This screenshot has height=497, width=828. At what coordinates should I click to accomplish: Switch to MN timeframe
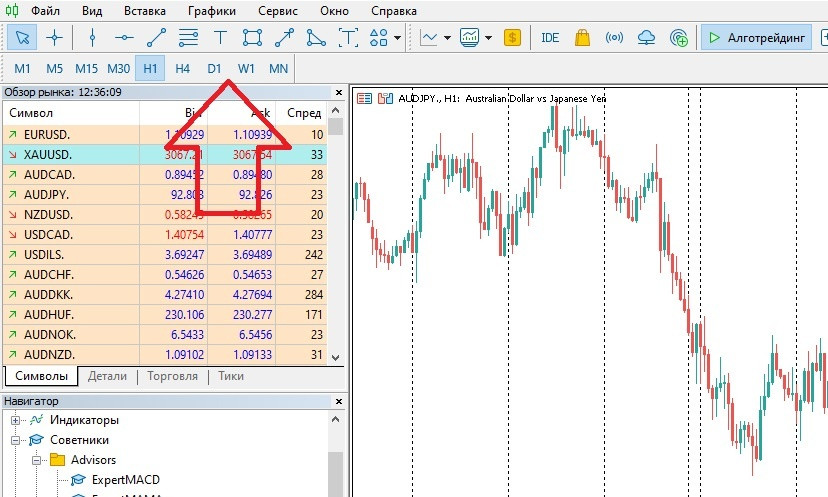coord(278,69)
